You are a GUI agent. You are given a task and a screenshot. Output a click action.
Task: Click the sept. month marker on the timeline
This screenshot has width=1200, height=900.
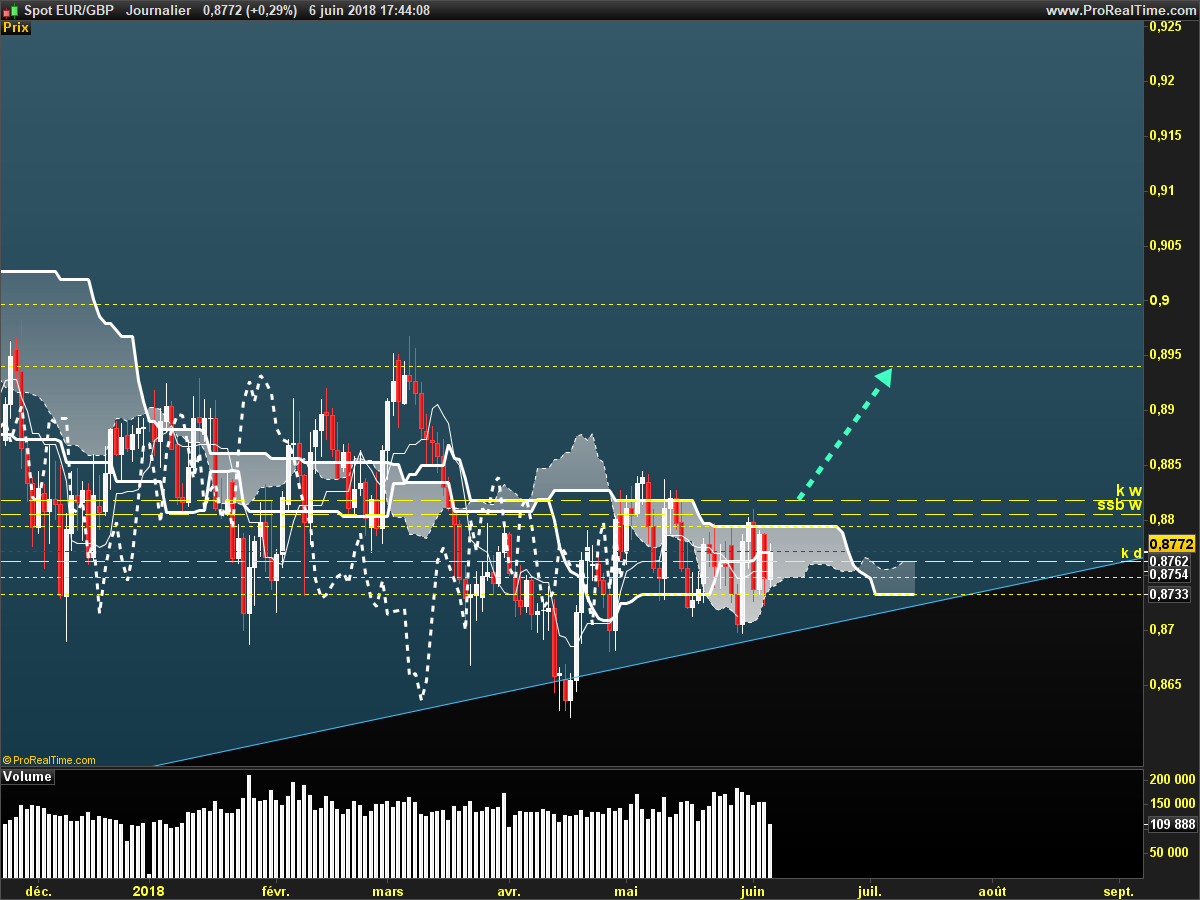(1118, 890)
